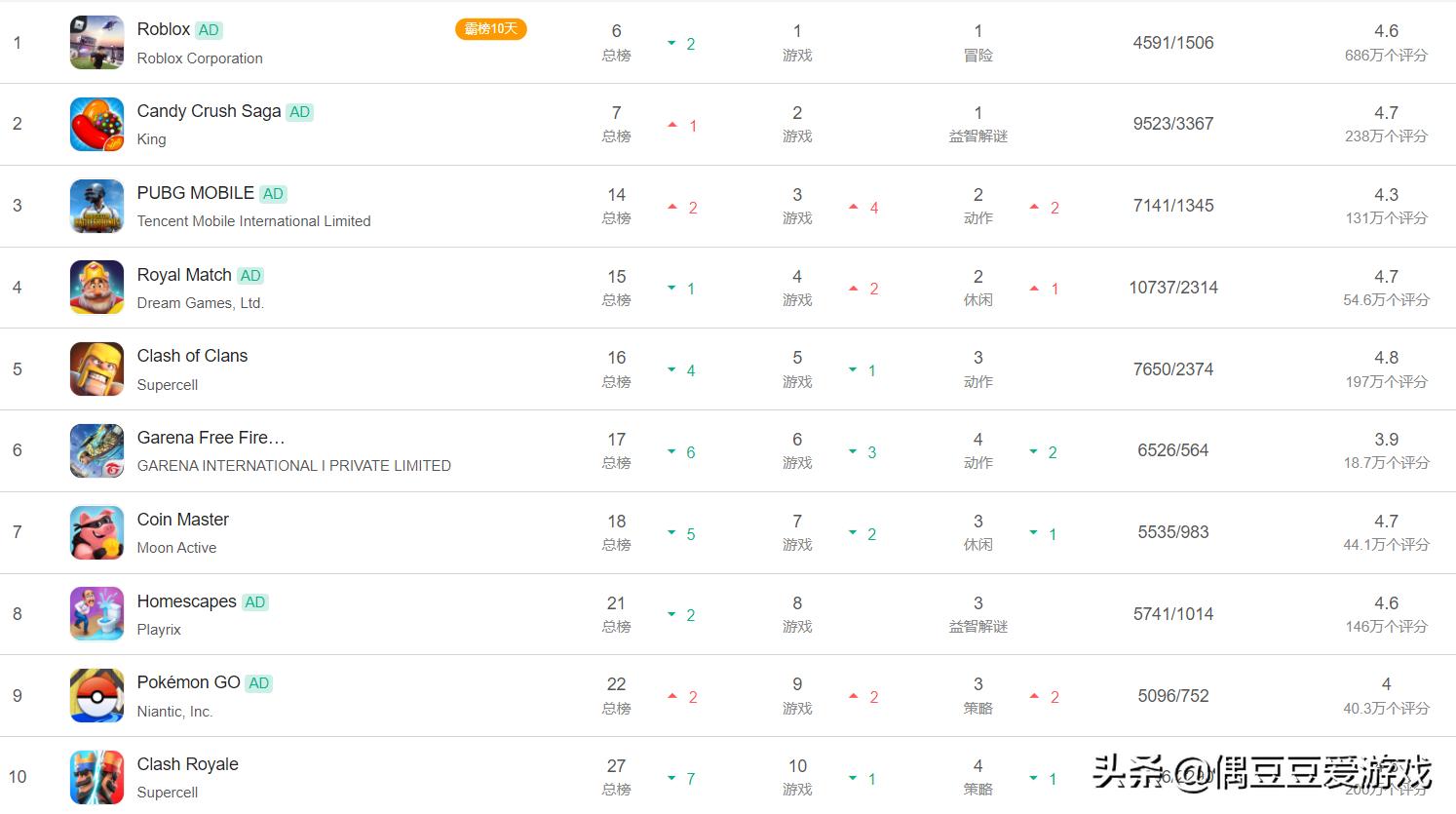The height and width of the screenshot is (814, 1456).
Task: Open the Royal Match title link
Action: 184,275
